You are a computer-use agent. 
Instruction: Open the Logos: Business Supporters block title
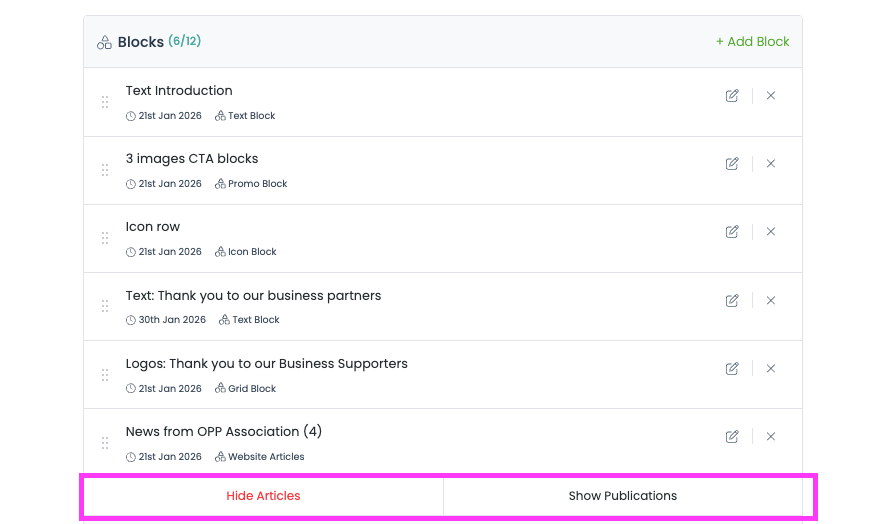[266, 364]
